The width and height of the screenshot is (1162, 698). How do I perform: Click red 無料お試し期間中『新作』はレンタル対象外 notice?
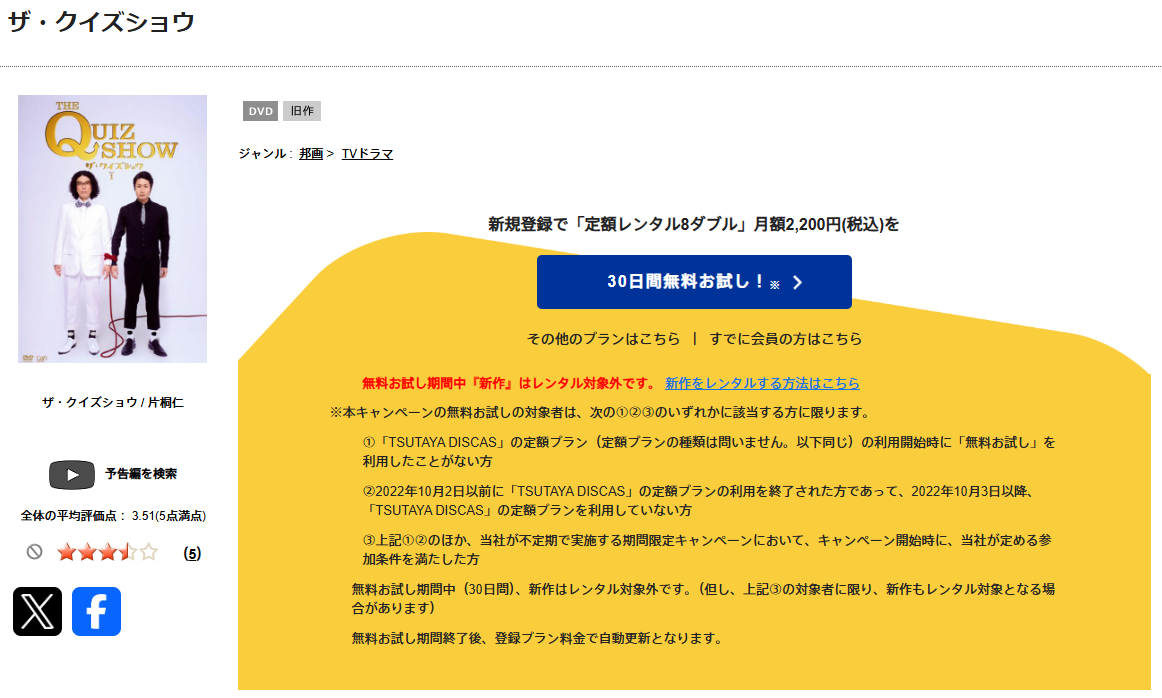pyautogui.click(x=509, y=383)
